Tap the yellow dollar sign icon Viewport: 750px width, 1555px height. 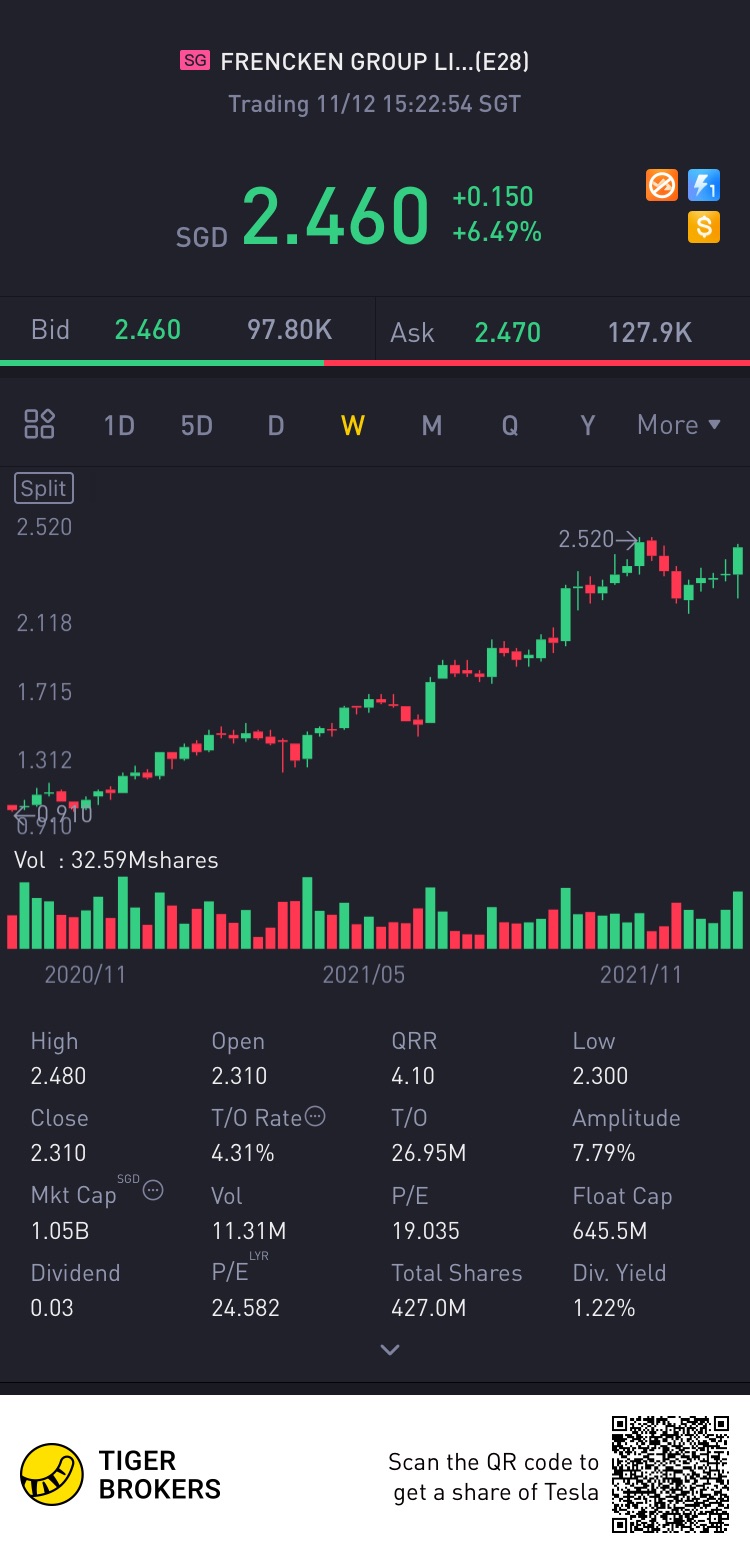tap(704, 227)
